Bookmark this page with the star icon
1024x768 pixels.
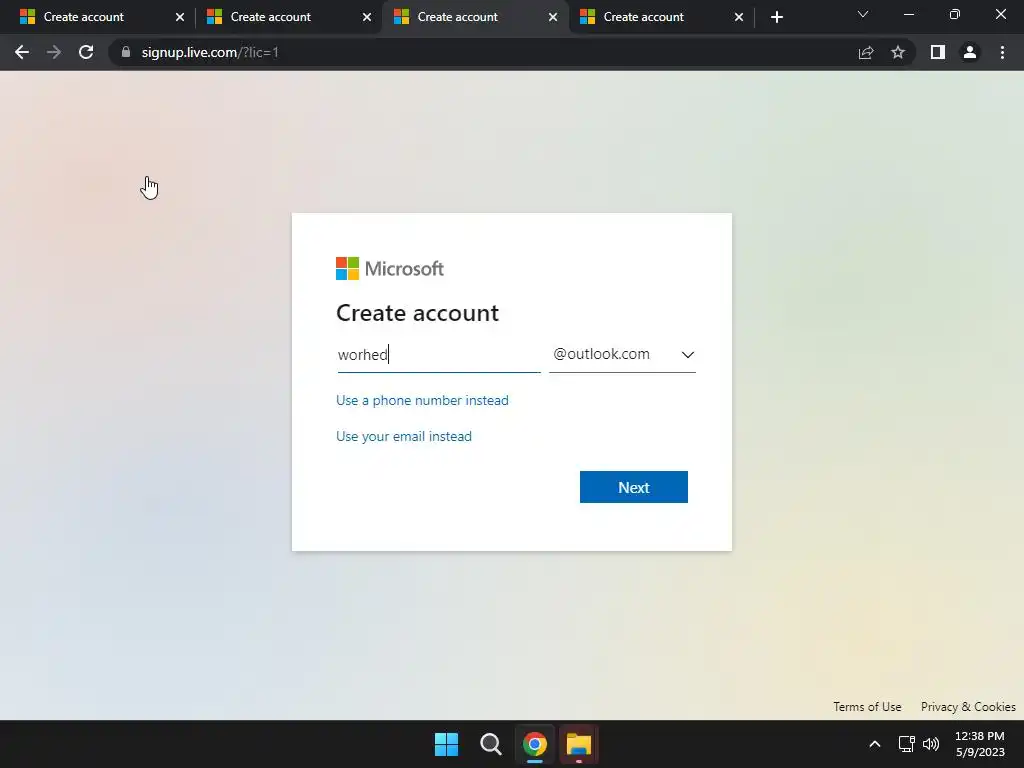click(898, 52)
